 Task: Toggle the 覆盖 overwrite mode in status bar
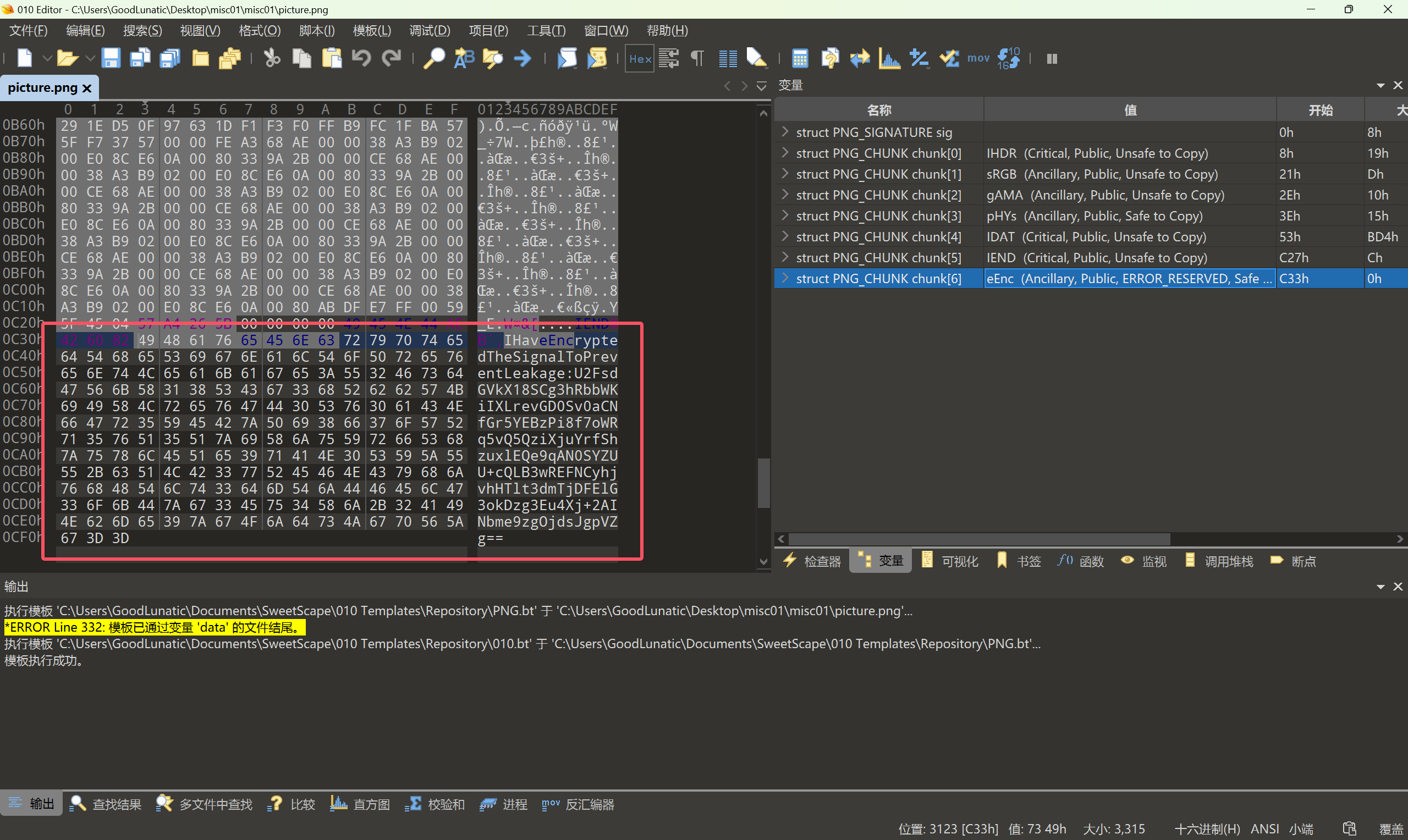[1391, 828]
